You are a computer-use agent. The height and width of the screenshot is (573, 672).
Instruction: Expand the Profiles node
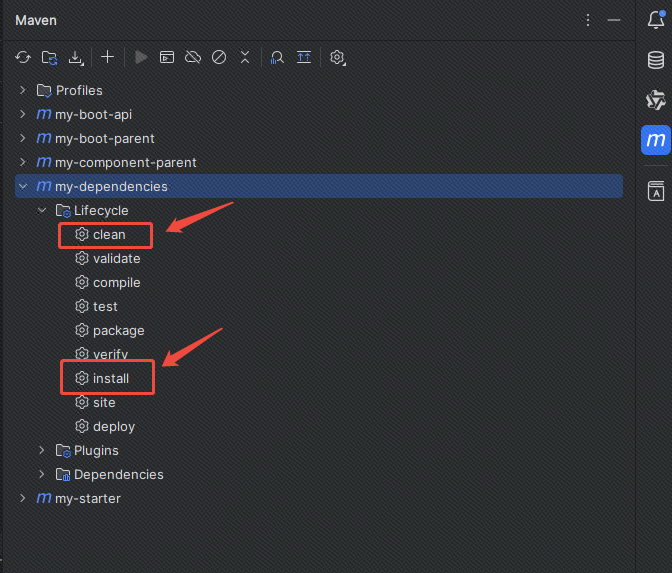(x=23, y=90)
